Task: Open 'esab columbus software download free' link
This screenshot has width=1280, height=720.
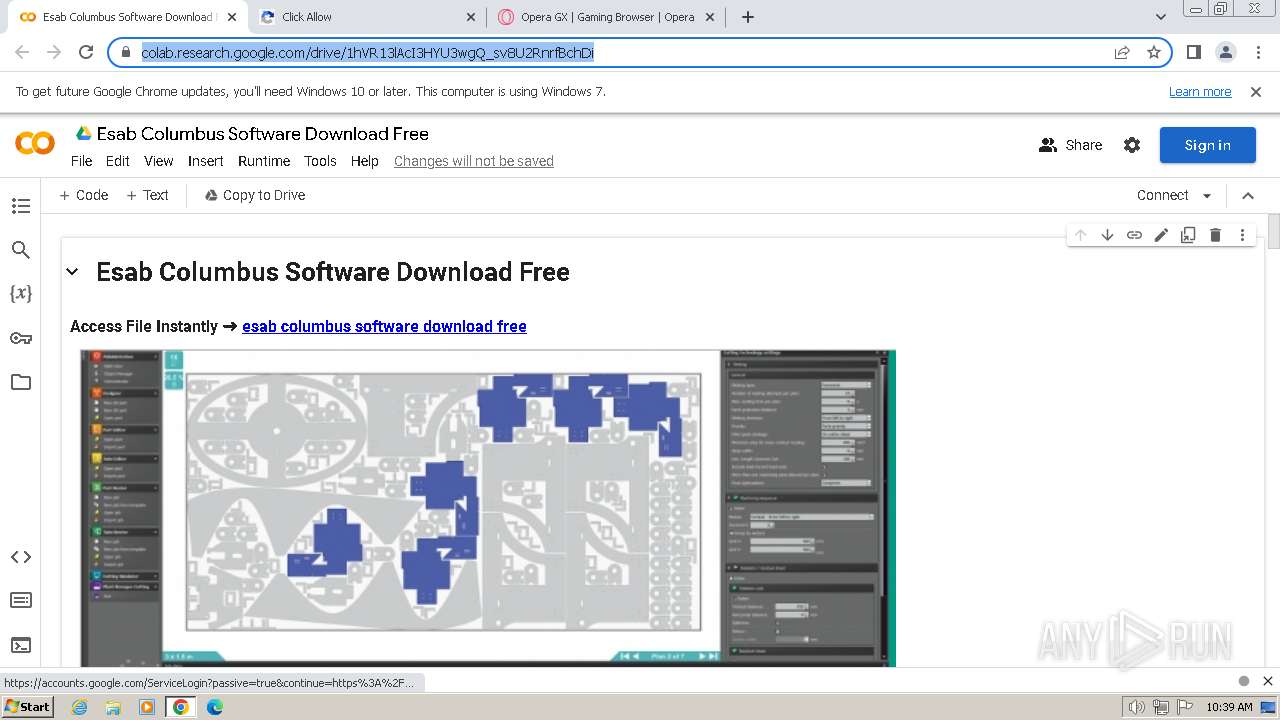Action: click(384, 326)
